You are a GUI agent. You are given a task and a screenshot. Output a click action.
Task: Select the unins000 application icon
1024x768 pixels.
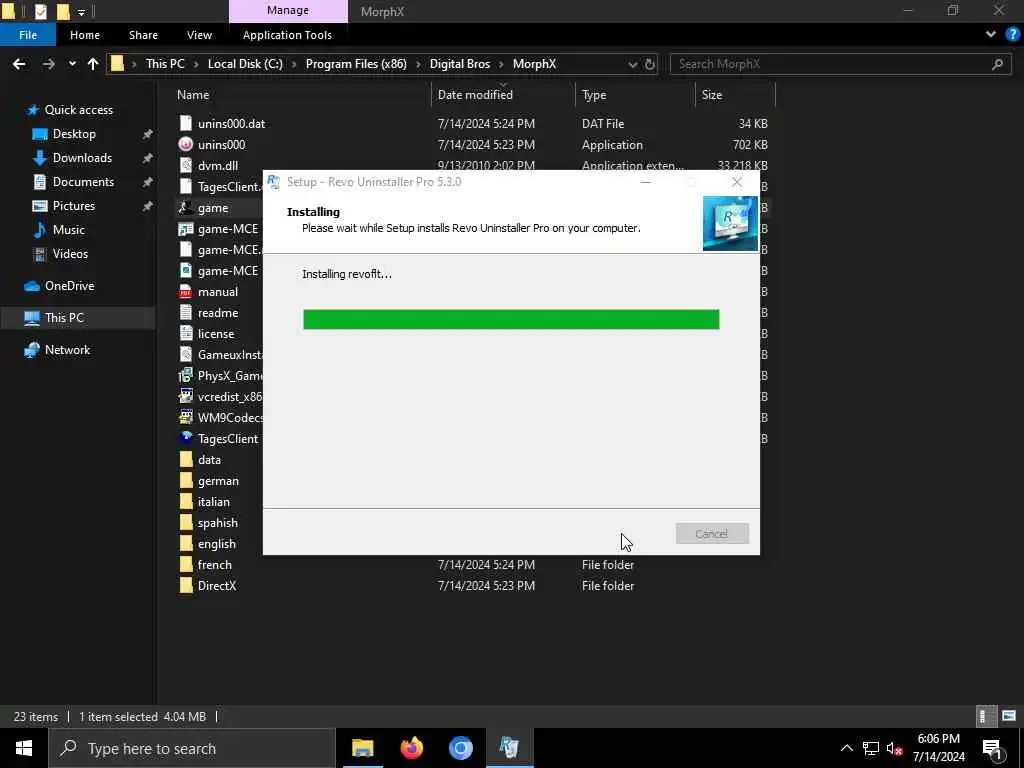click(x=186, y=144)
